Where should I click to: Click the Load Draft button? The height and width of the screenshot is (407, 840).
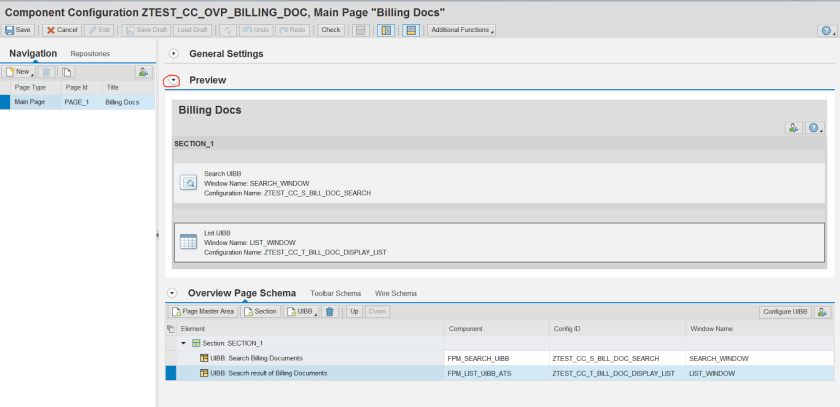coord(192,30)
